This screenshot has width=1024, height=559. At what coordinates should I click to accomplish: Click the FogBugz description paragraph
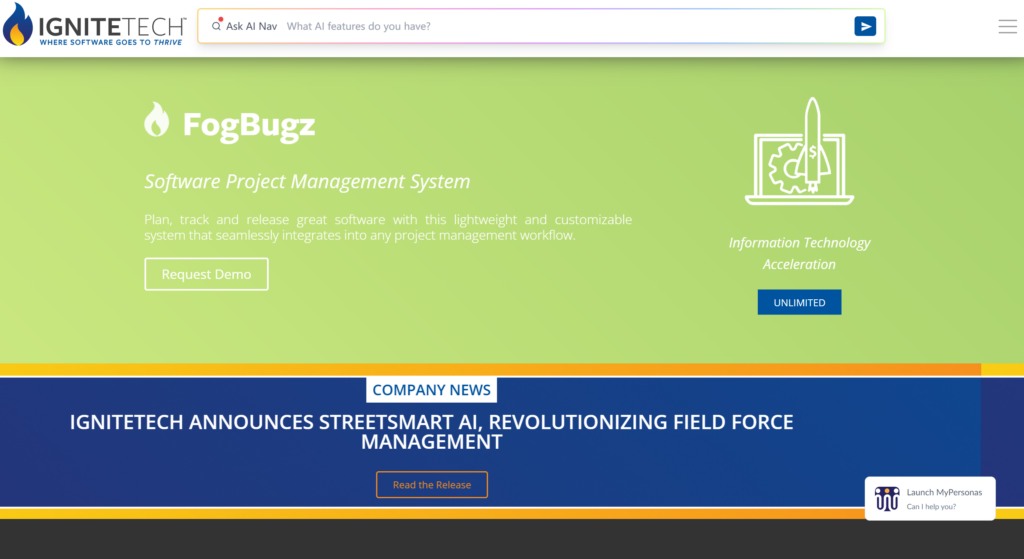[387, 227]
